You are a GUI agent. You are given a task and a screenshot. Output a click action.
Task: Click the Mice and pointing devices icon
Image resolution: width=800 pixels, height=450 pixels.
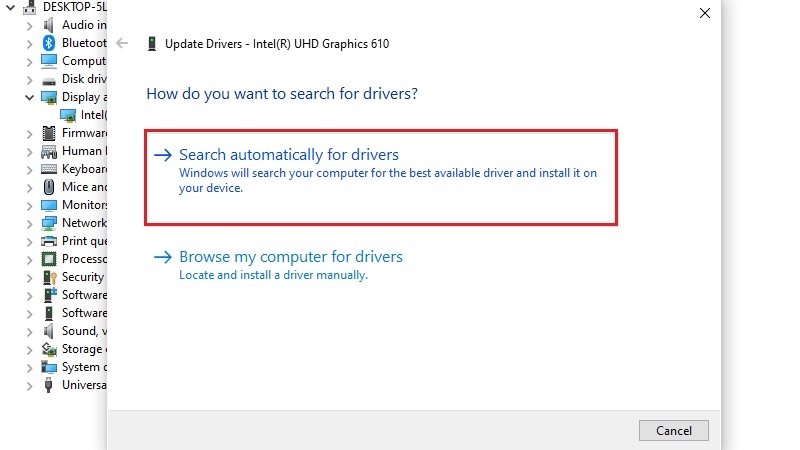point(49,187)
